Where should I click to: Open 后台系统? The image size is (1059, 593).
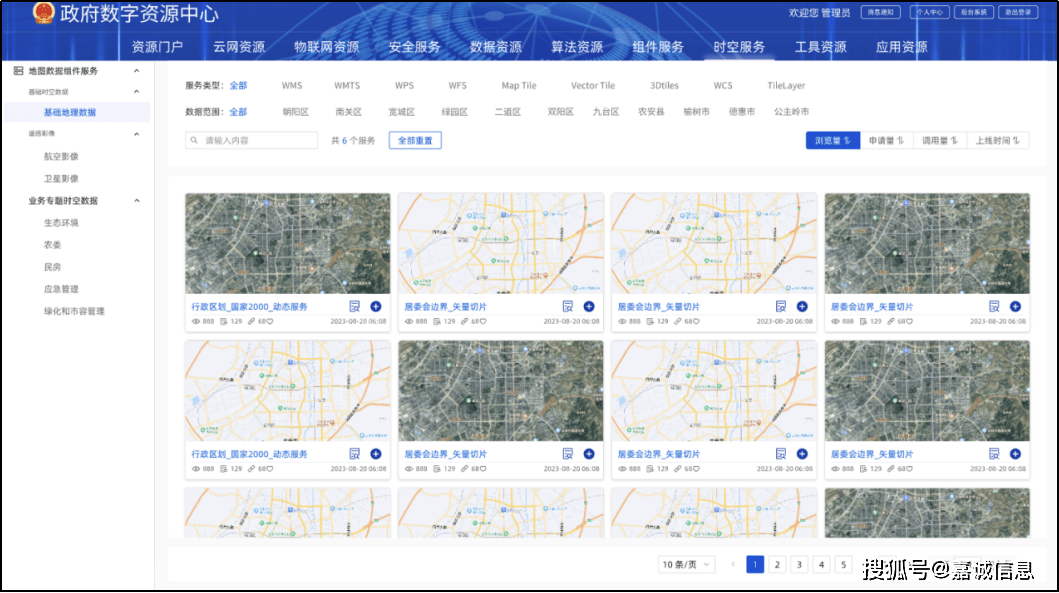click(x=974, y=12)
